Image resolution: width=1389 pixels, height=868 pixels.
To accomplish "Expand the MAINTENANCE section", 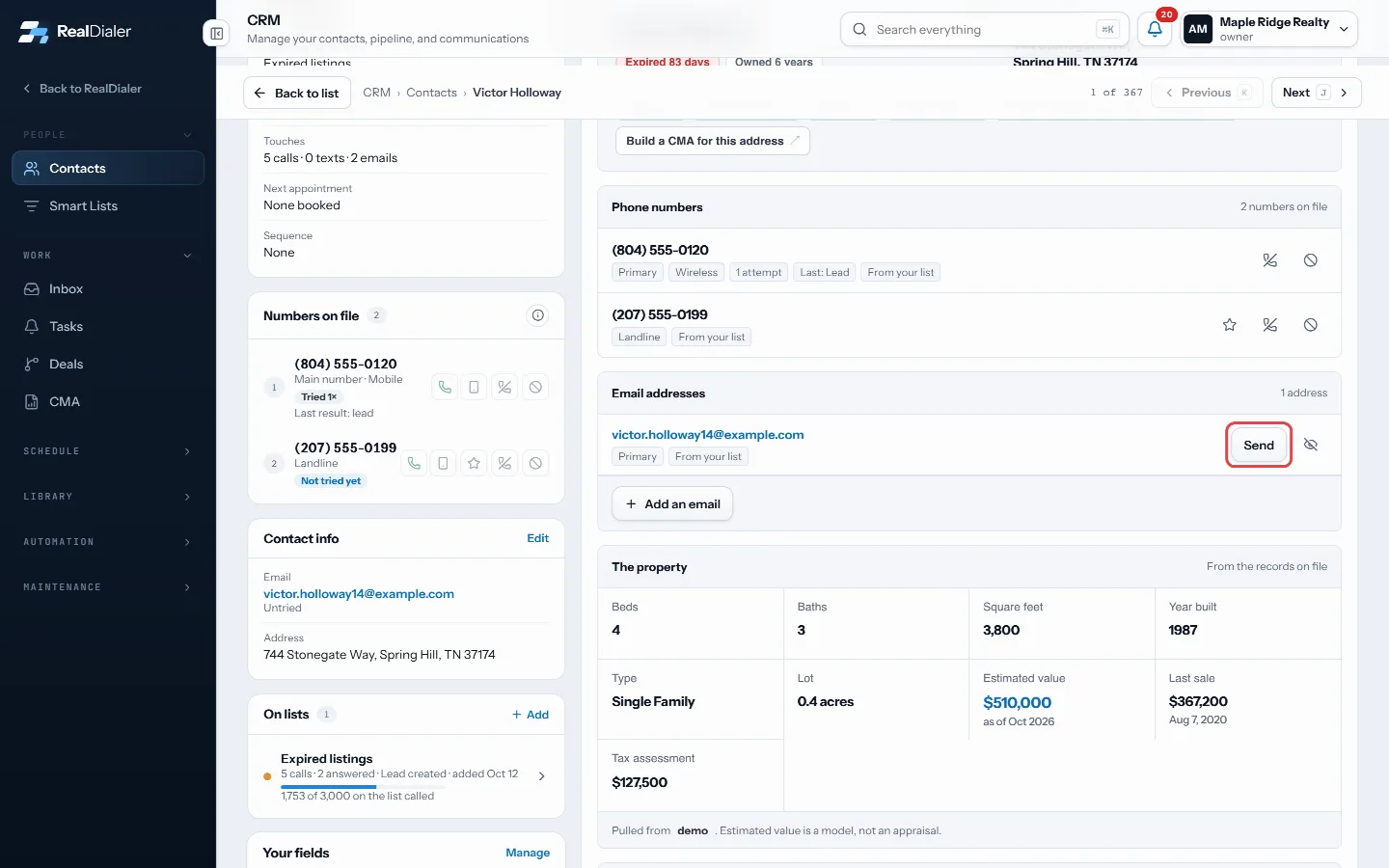I will coord(108,587).
